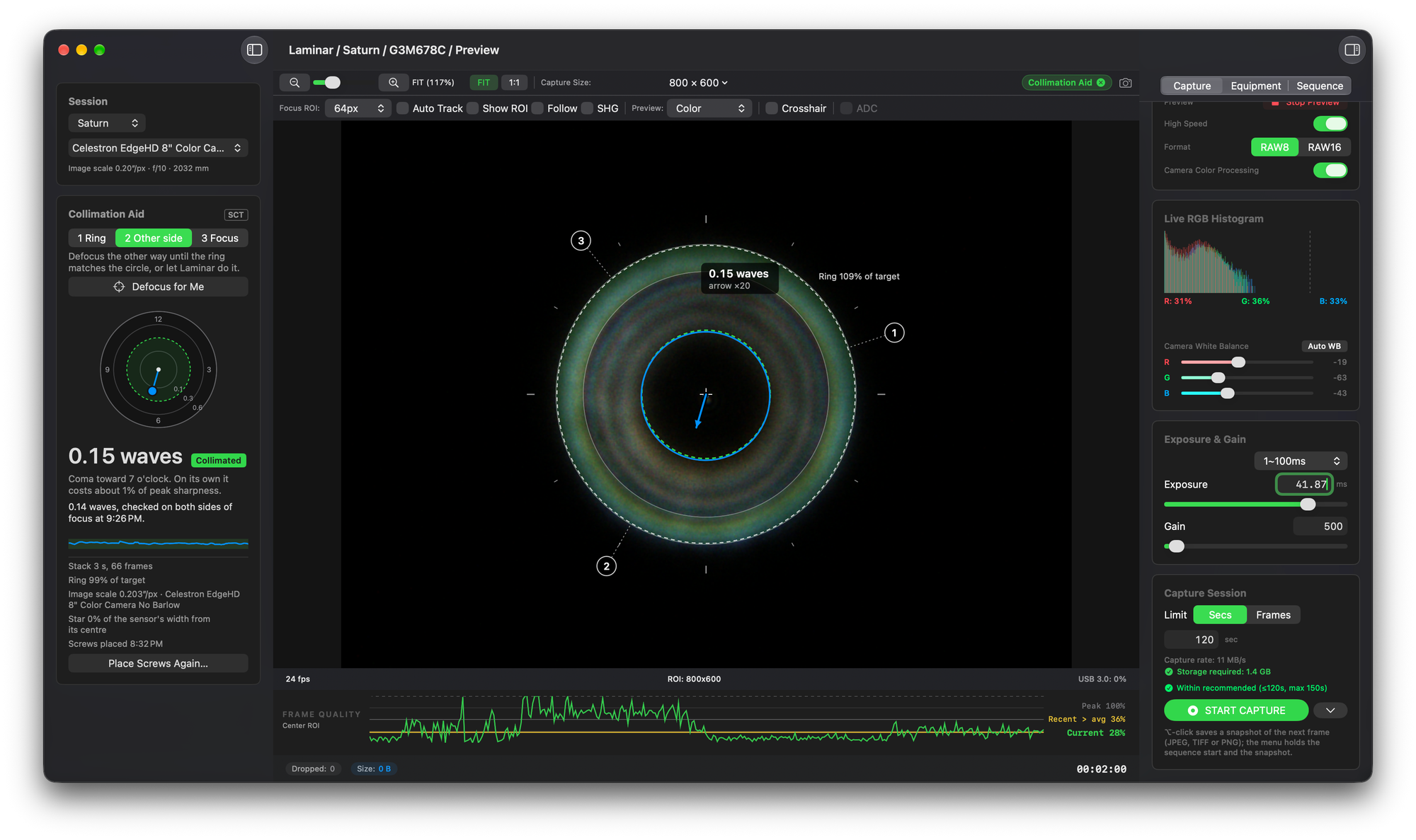The height and width of the screenshot is (840, 1416).
Task: Select the FIT zoom button
Action: point(484,83)
